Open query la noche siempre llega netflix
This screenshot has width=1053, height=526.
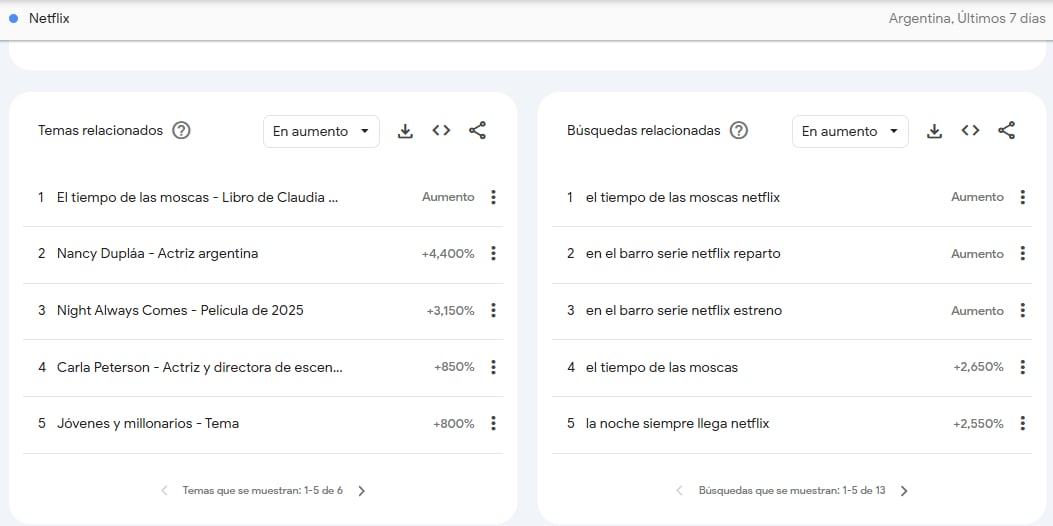coord(678,424)
